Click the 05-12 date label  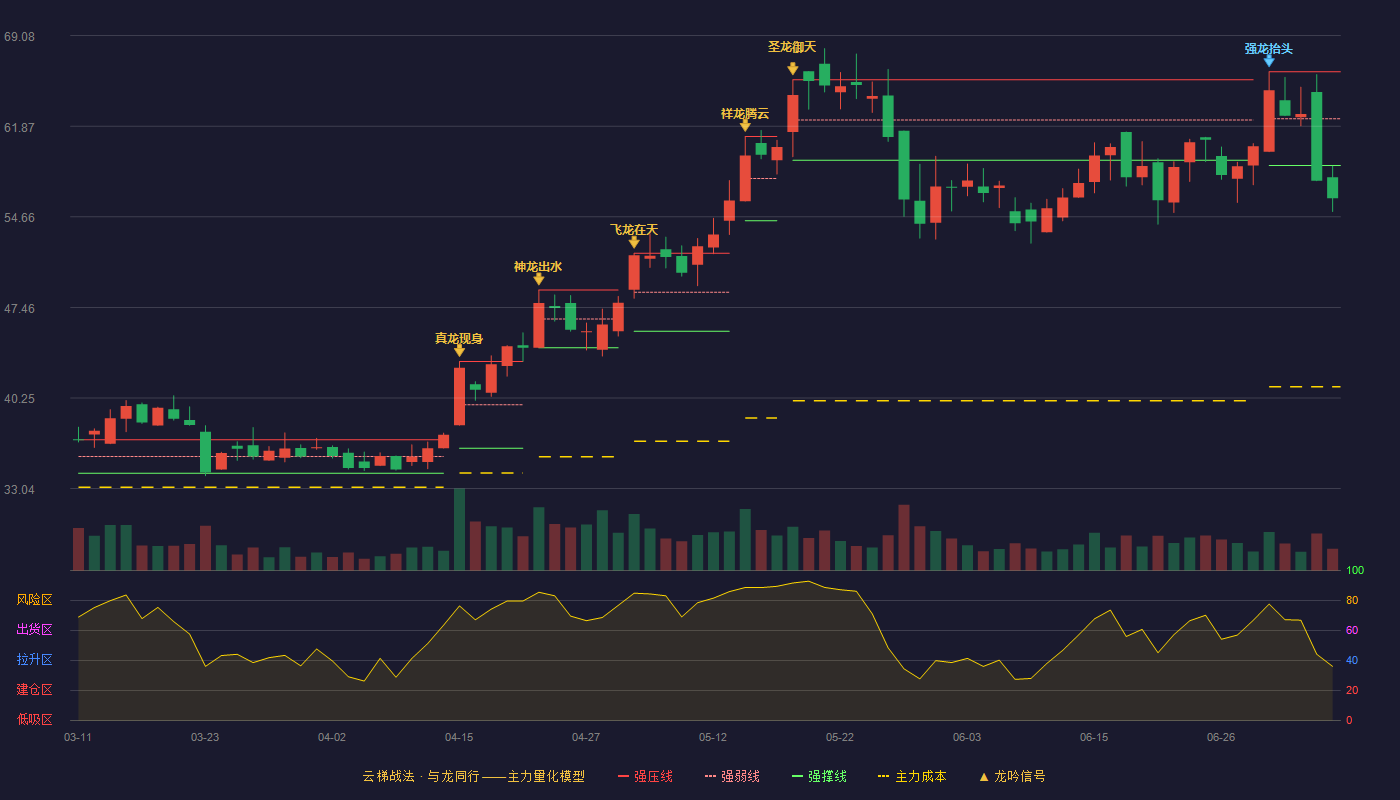tap(713, 737)
